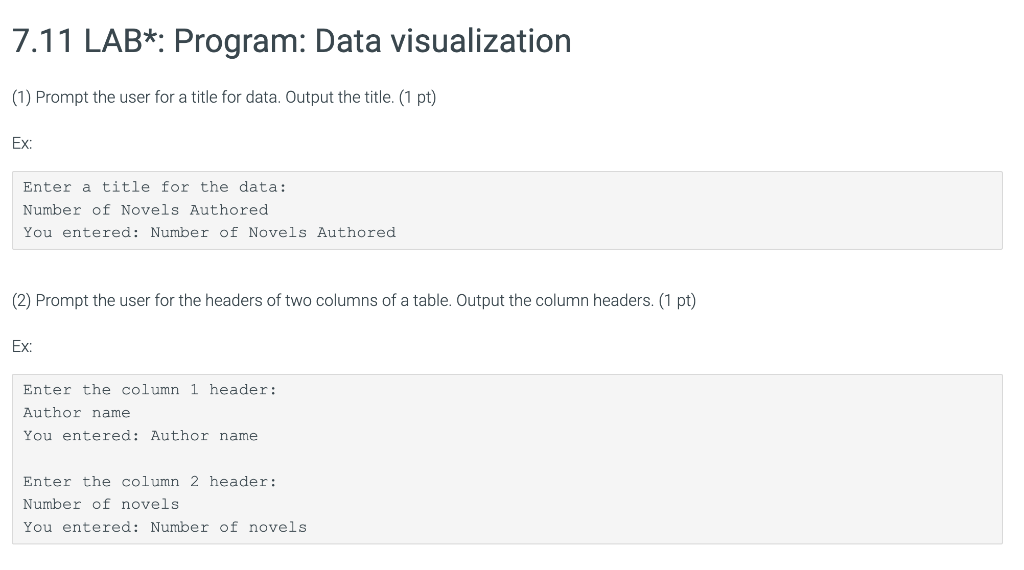Image resolution: width=1024 pixels, height=570 pixels.
Task: Click the input line "Number of novels"
Action: tap(101, 505)
